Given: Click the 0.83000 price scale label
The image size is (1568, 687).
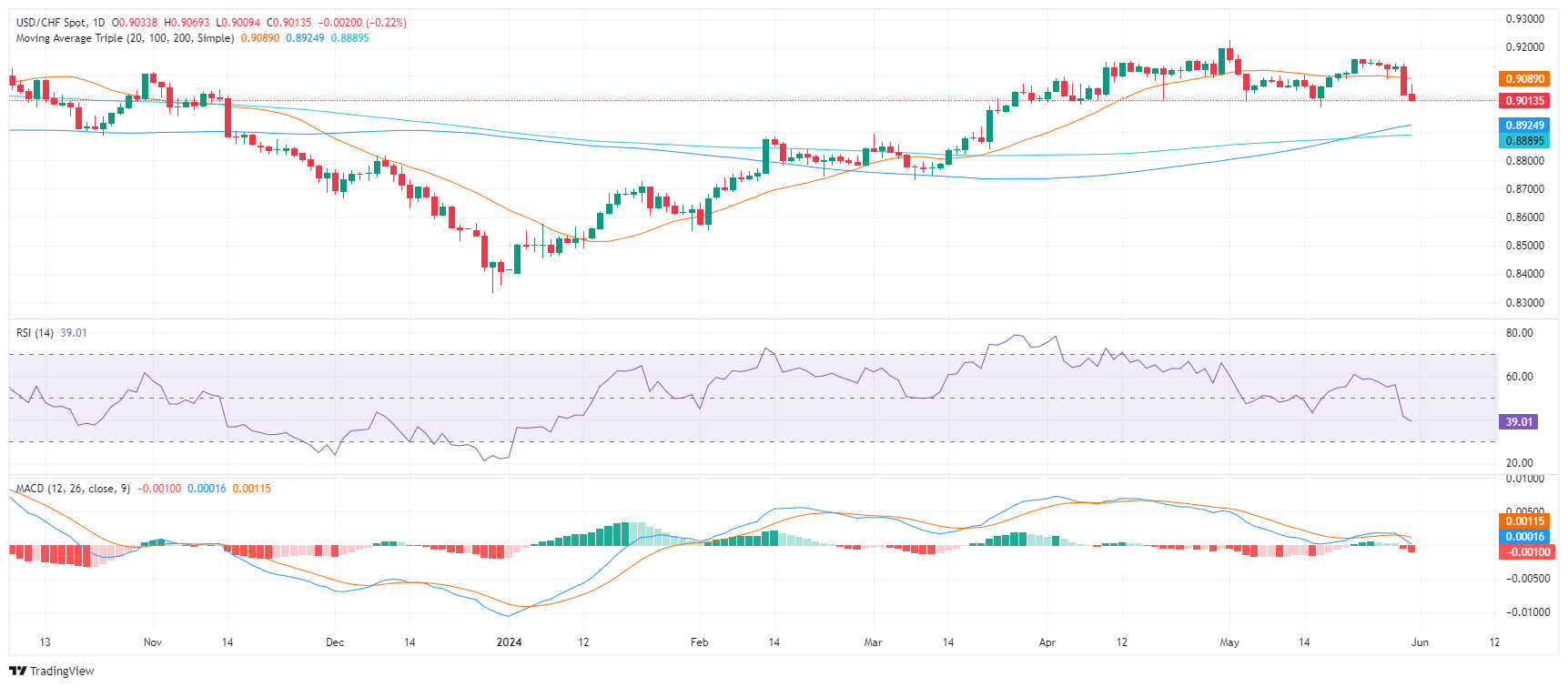Looking at the screenshot, I should coord(1524,303).
